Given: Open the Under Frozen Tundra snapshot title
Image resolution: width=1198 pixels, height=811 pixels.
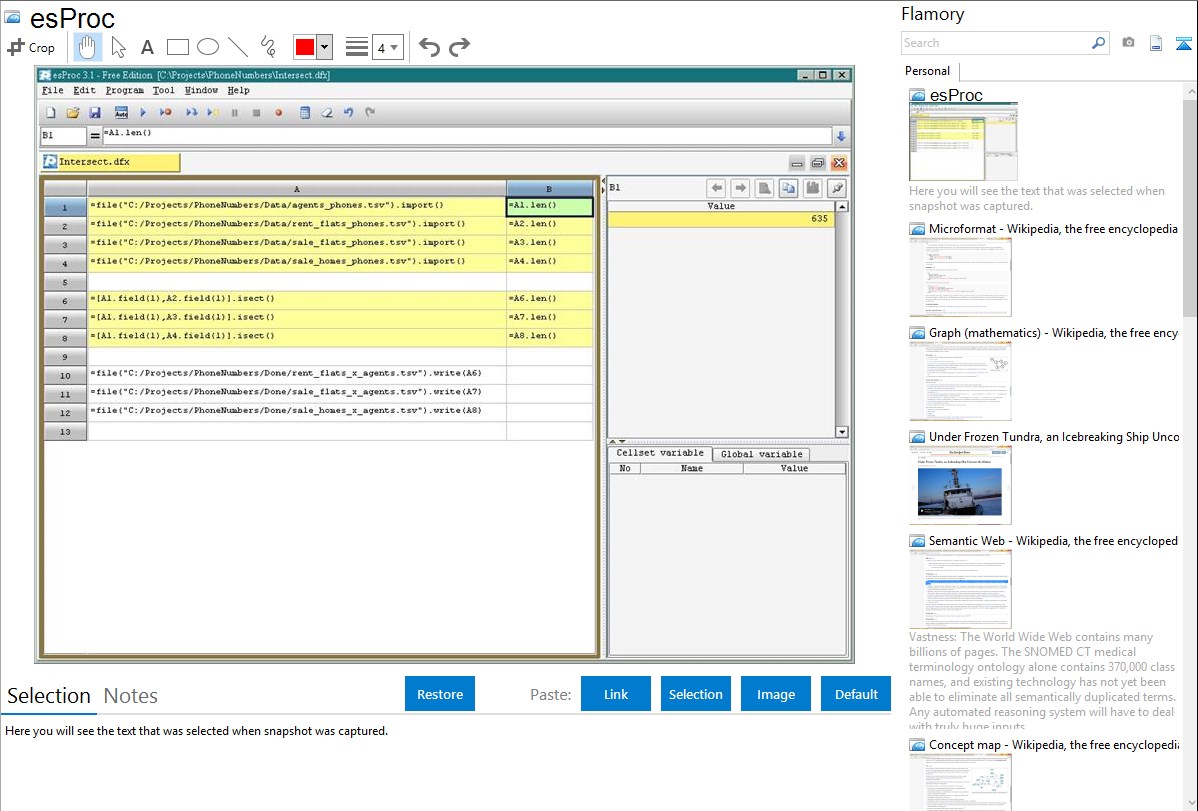Looking at the screenshot, I should [x=1054, y=436].
